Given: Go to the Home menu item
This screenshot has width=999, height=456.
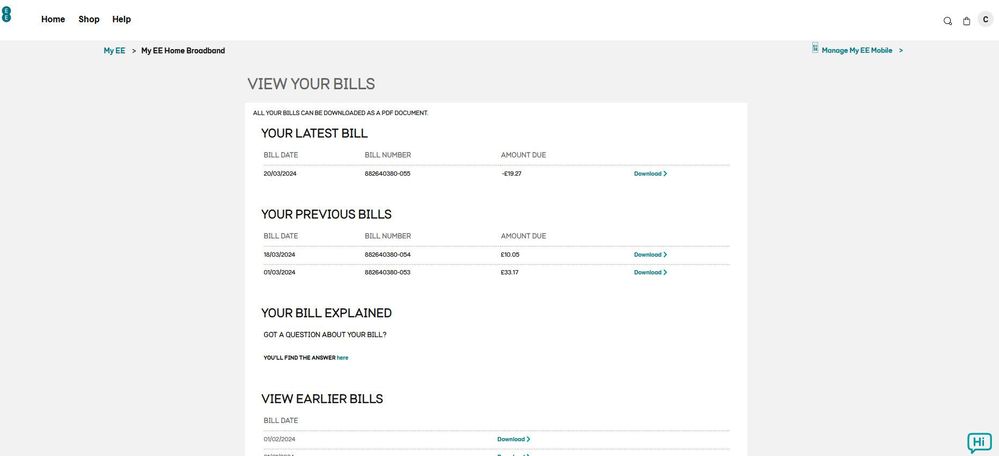Looking at the screenshot, I should coord(53,19).
